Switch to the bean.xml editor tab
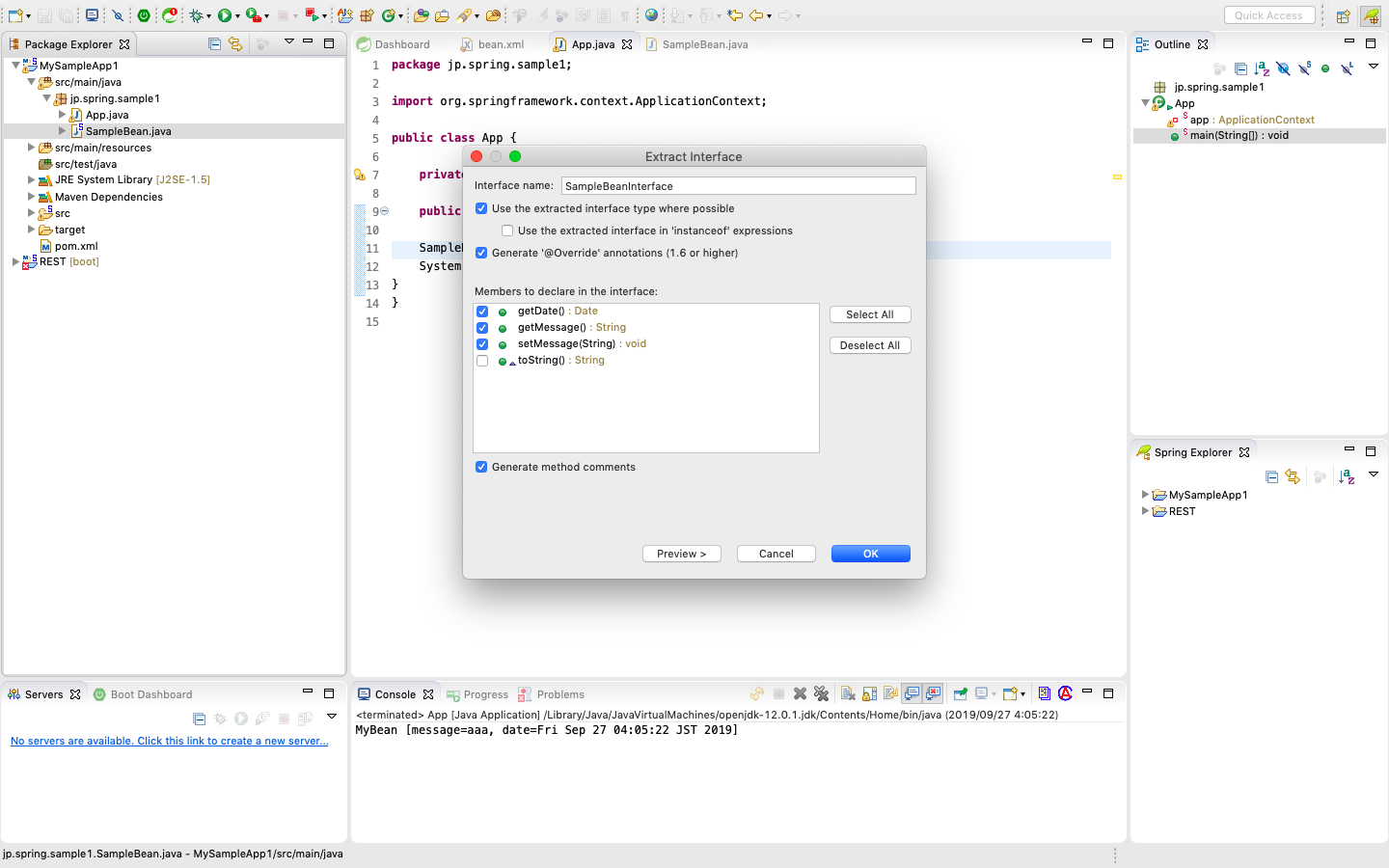 492,44
